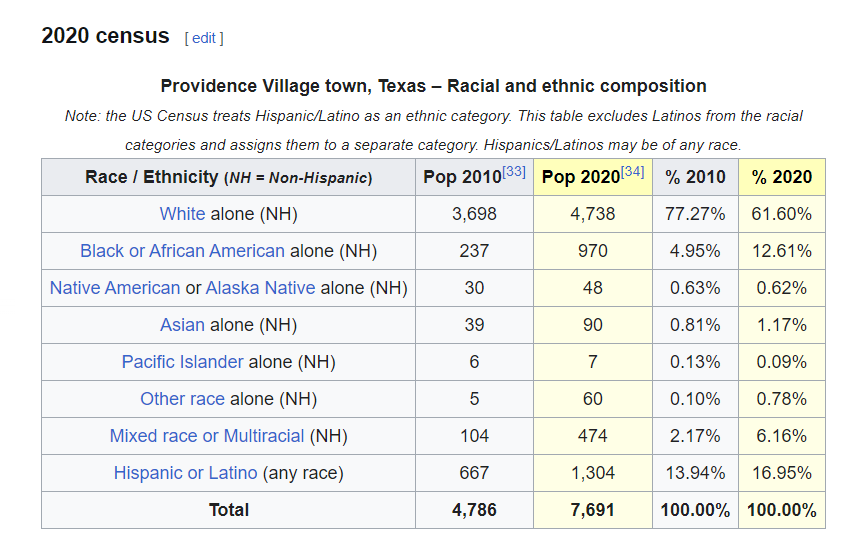Click the cell showing 90
The image size is (846, 541).
click(592, 325)
